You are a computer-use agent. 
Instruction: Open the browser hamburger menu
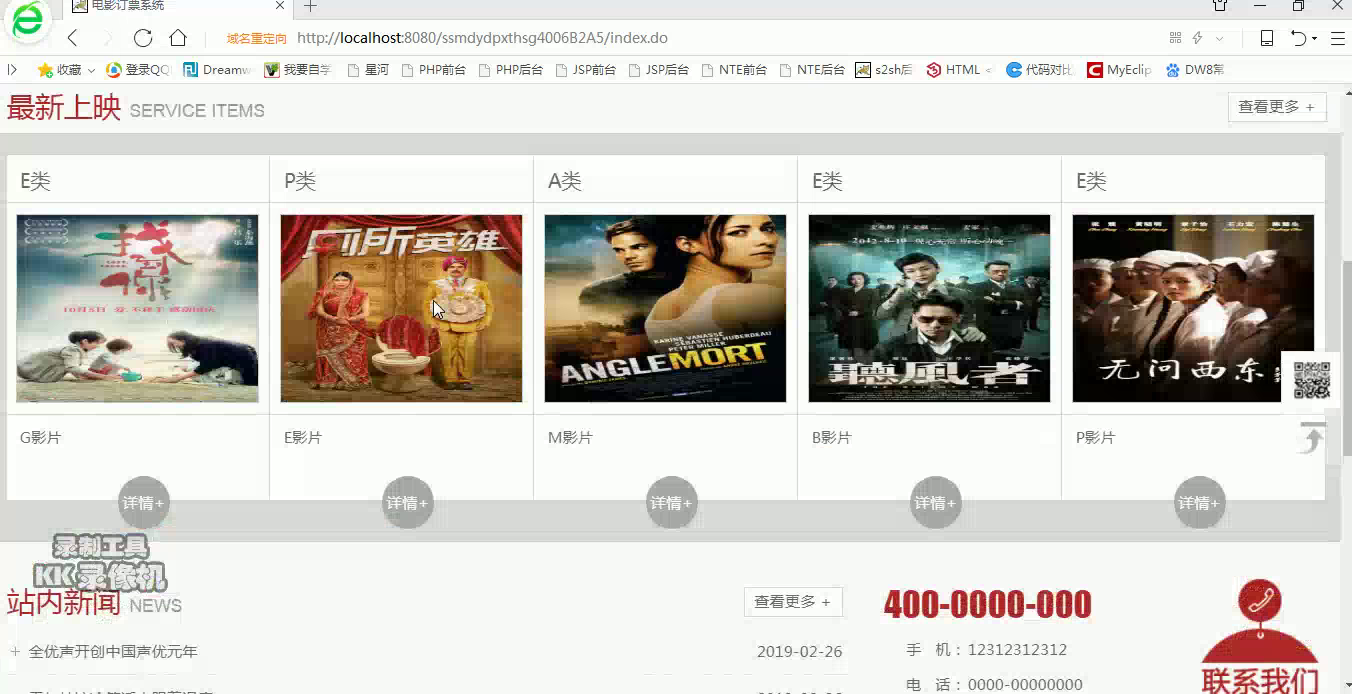(1337, 38)
